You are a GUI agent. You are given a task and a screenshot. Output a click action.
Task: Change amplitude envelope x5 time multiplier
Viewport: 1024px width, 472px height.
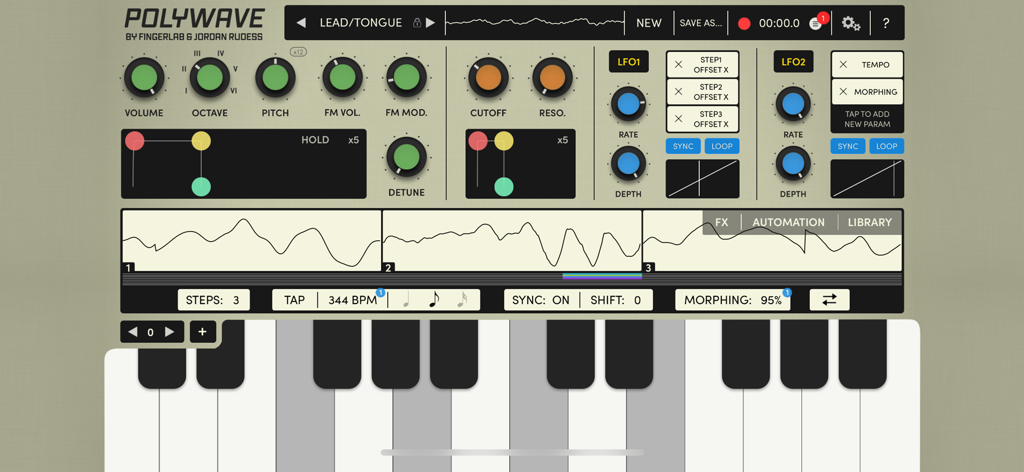point(353,140)
